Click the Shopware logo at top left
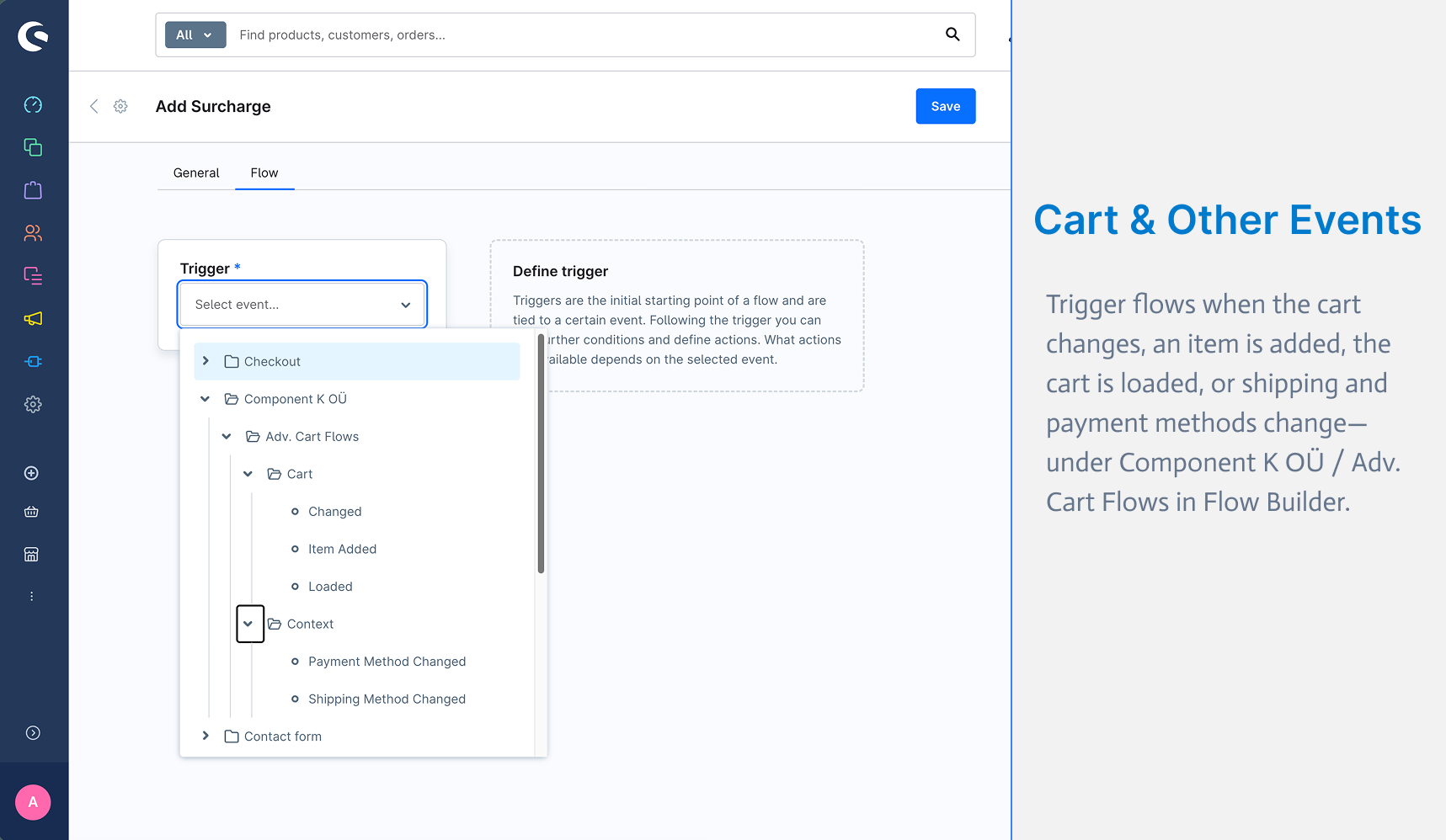 (x=33, y=36)
